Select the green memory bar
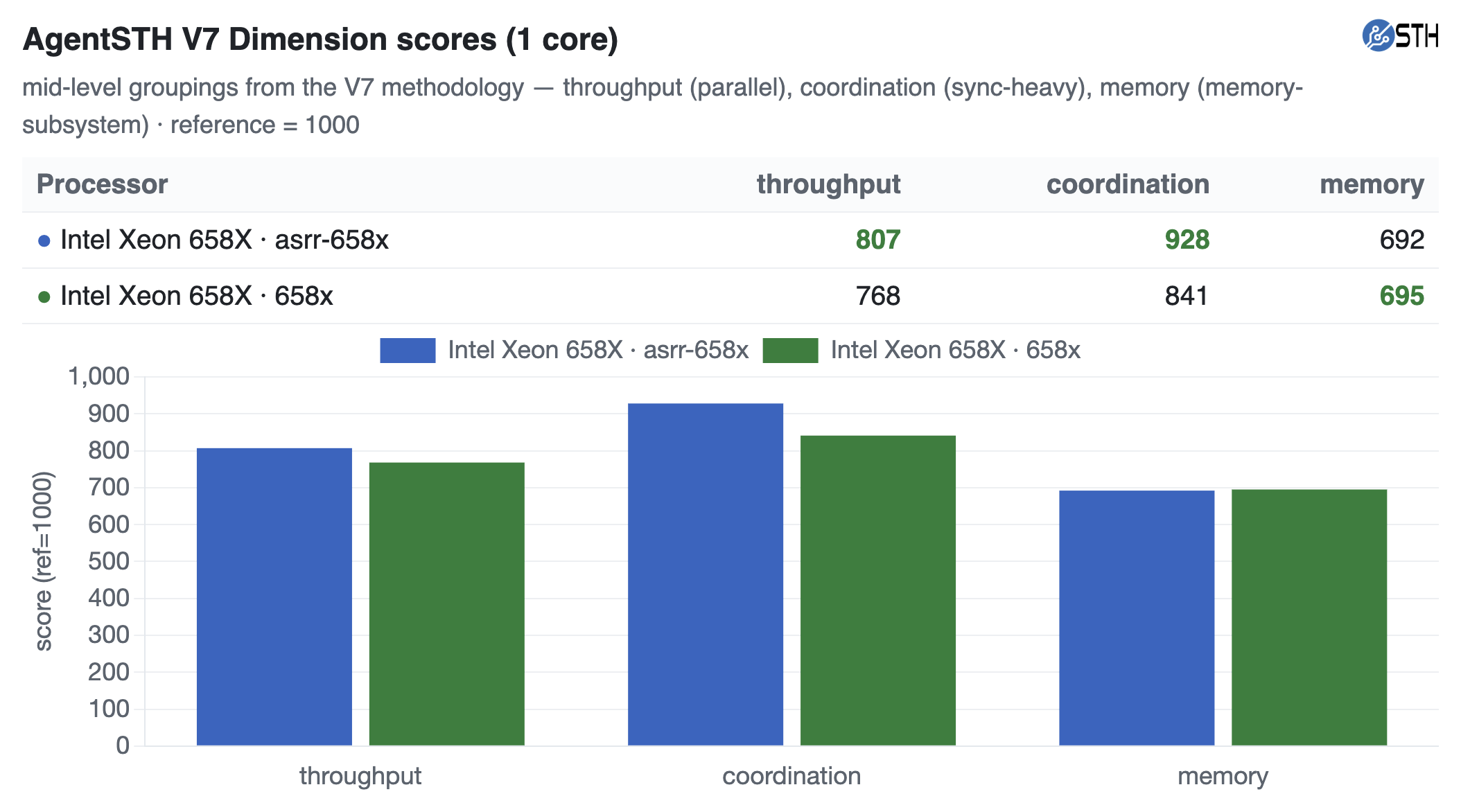This screenshot has height=812, width=1461. (x=1309, y=618)
